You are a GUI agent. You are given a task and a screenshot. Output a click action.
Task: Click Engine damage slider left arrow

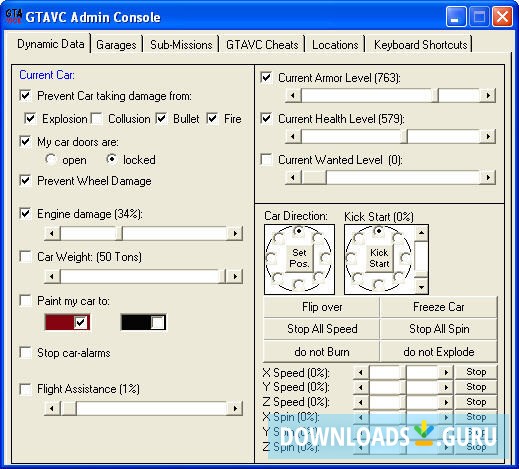(52, 233)
